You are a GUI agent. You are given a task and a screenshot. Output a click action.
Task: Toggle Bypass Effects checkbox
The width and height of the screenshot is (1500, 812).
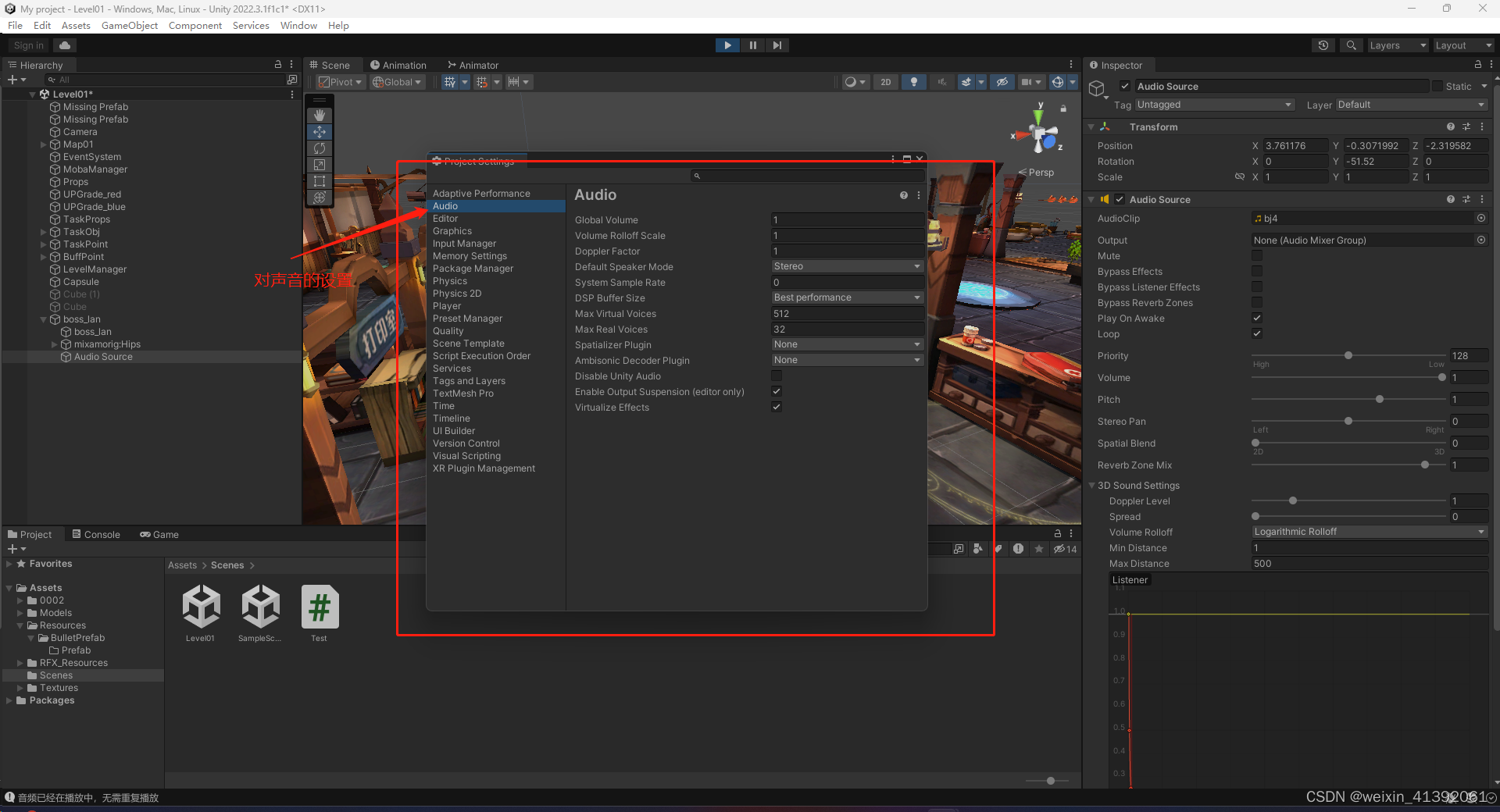click(1257, 271)
